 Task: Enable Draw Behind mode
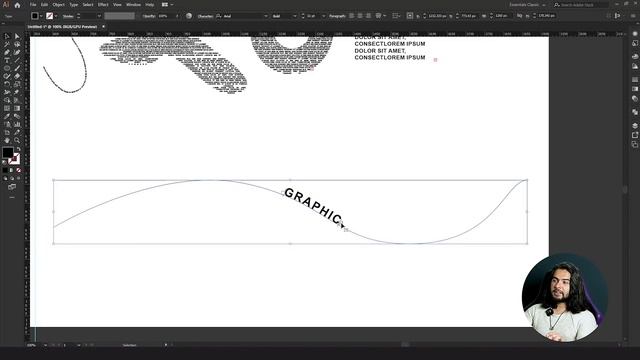12,178
